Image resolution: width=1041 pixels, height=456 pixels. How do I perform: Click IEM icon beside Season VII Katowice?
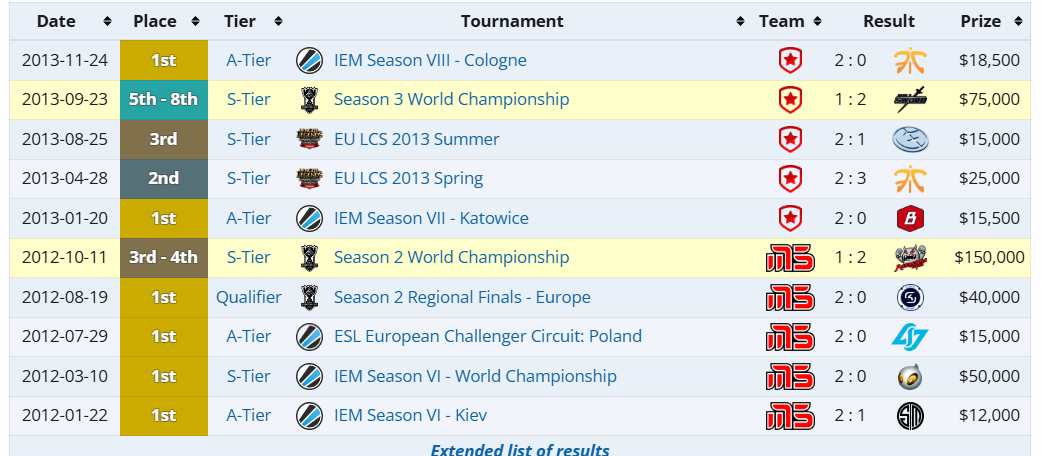[x=310, y=218]
